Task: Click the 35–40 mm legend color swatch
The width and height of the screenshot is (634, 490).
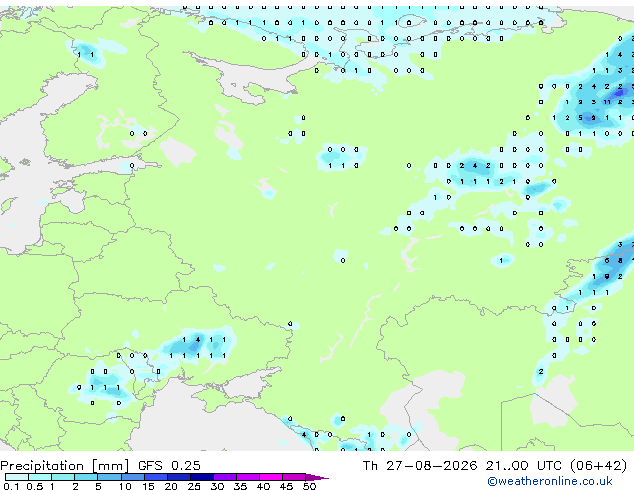Action: point(248,477)
